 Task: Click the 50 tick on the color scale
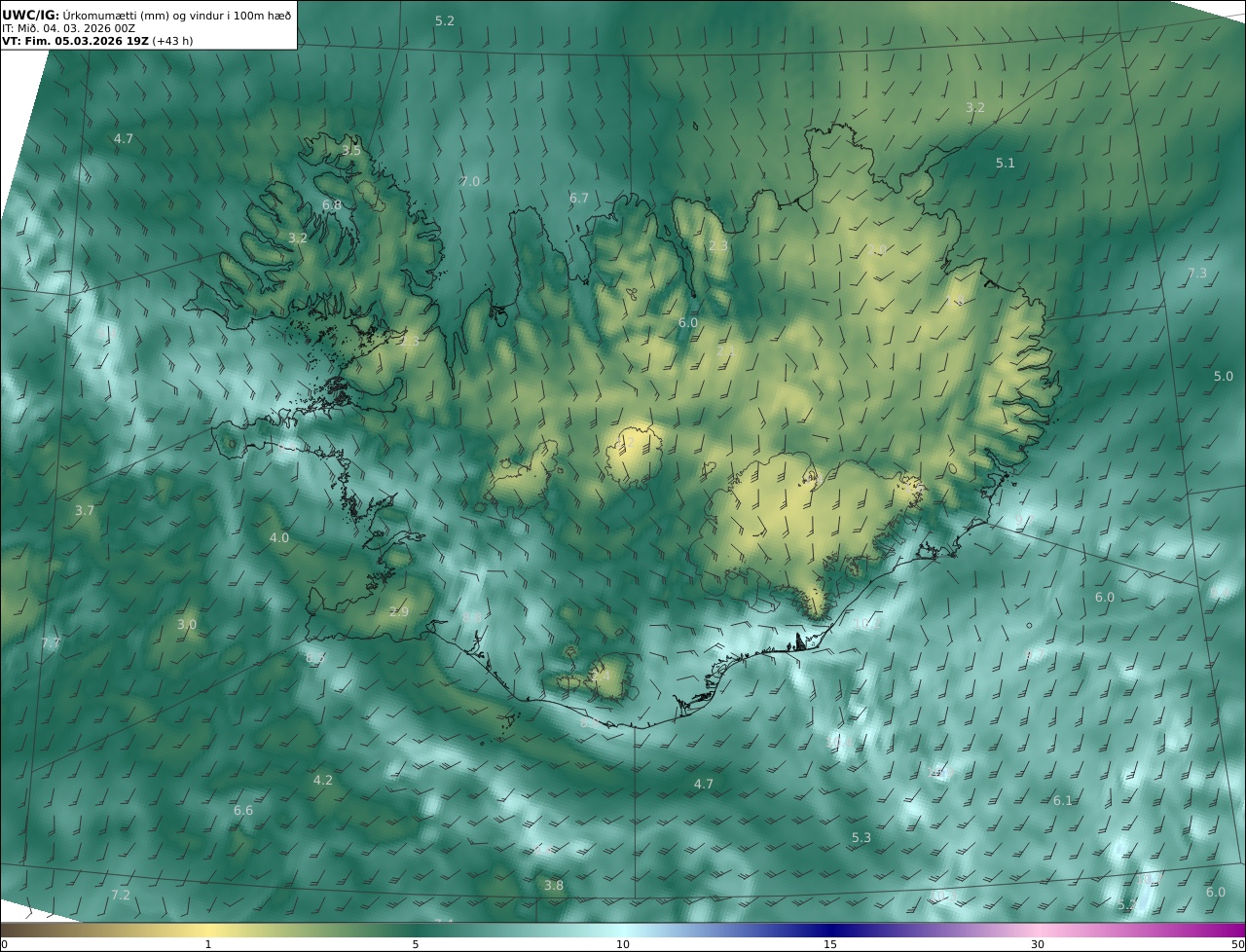tap(1238, 944)
